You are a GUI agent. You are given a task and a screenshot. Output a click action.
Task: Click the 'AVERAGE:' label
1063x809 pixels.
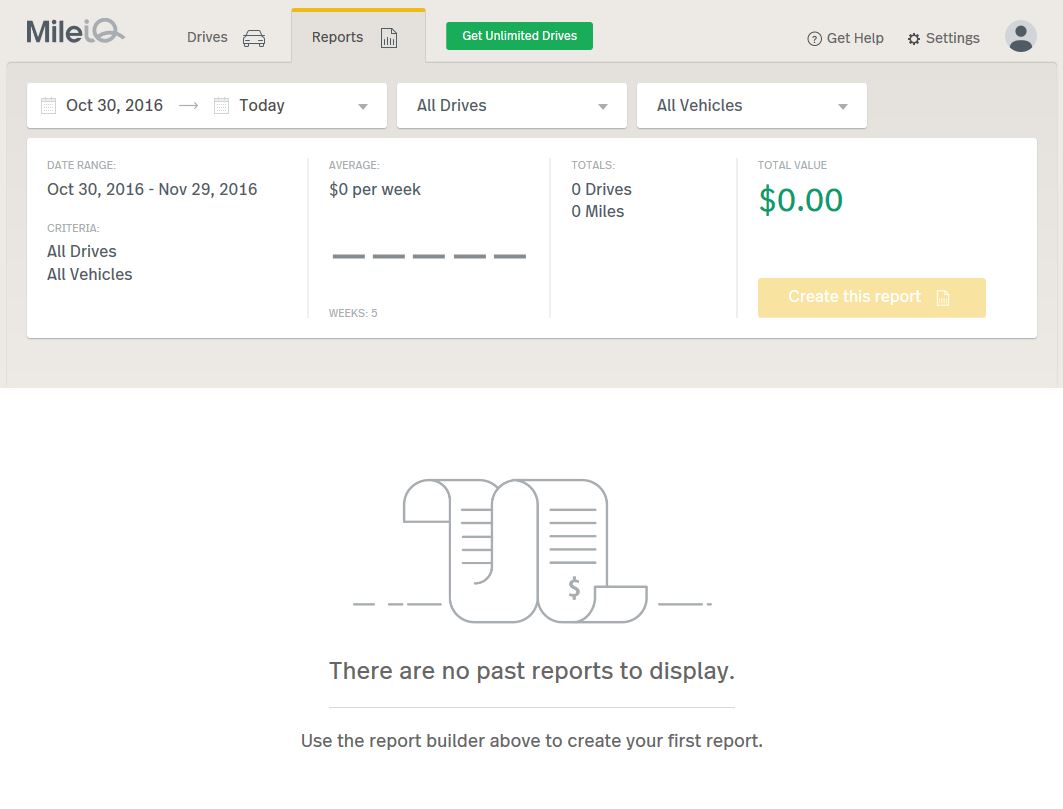354,165
